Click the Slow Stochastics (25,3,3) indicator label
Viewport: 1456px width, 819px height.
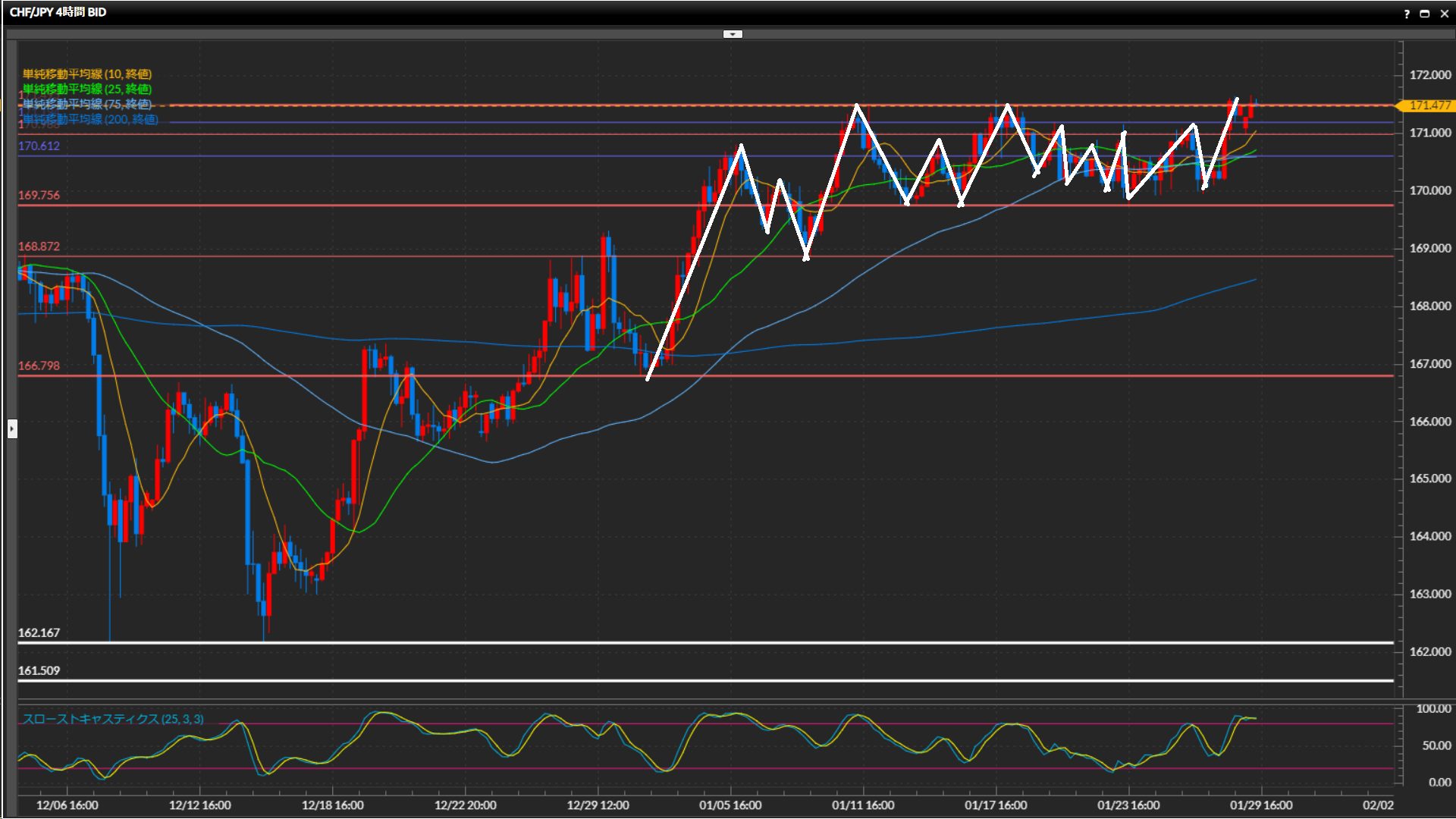[113, 719]
